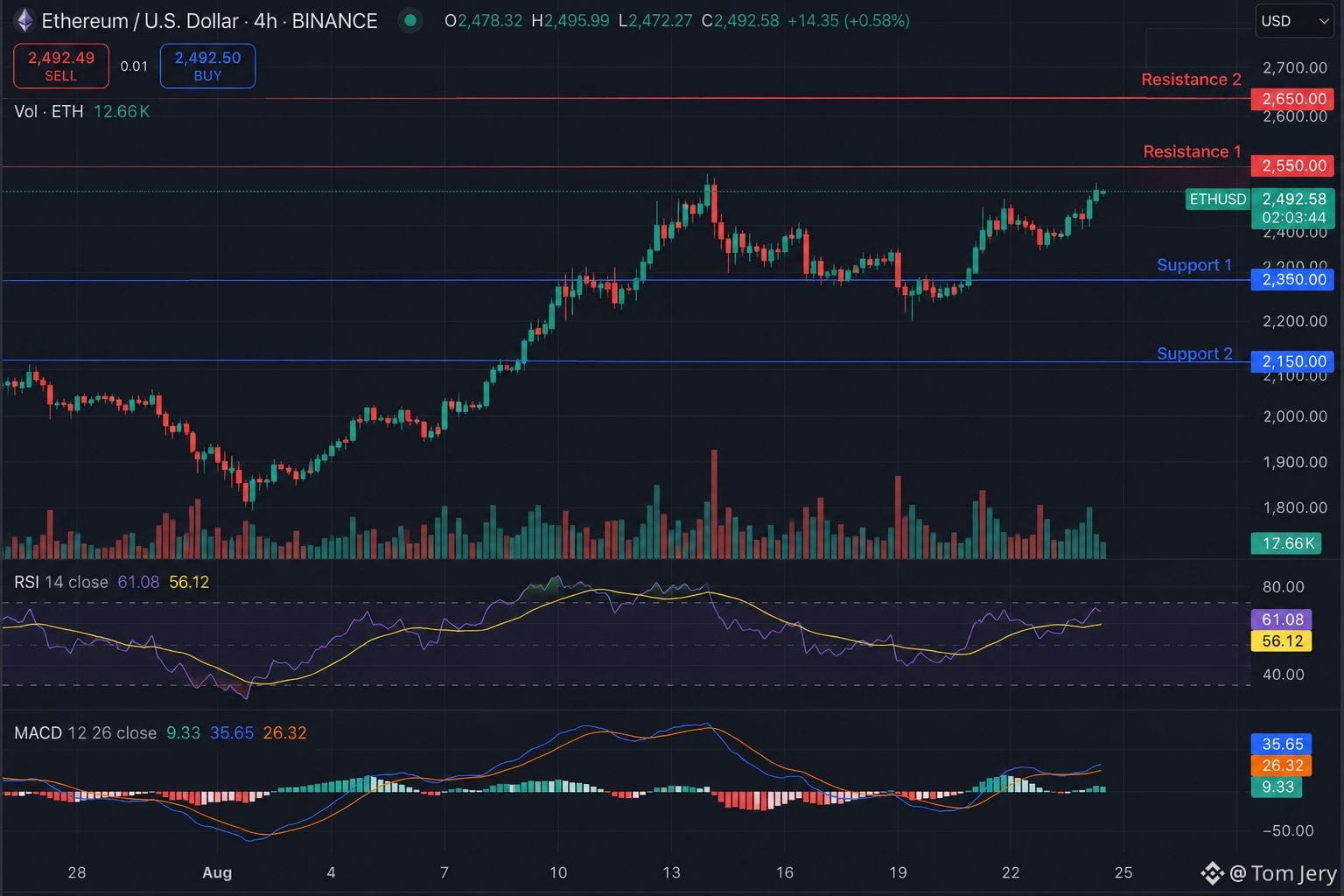This screenshot has height=896, width=1344.
Task: Click the green 17.66K volume axis label
Action: click(1288, 543)
